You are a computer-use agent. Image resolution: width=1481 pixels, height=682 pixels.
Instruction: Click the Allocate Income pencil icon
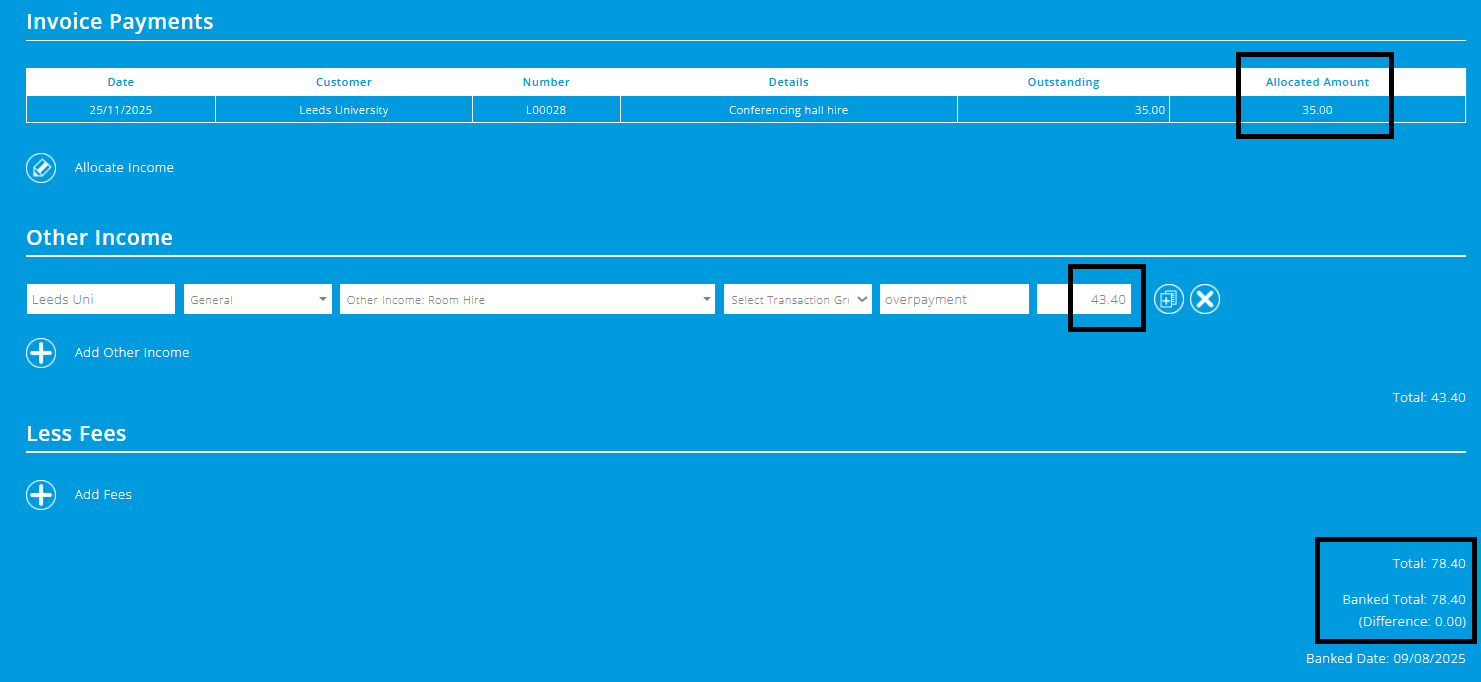click(41, 167)
